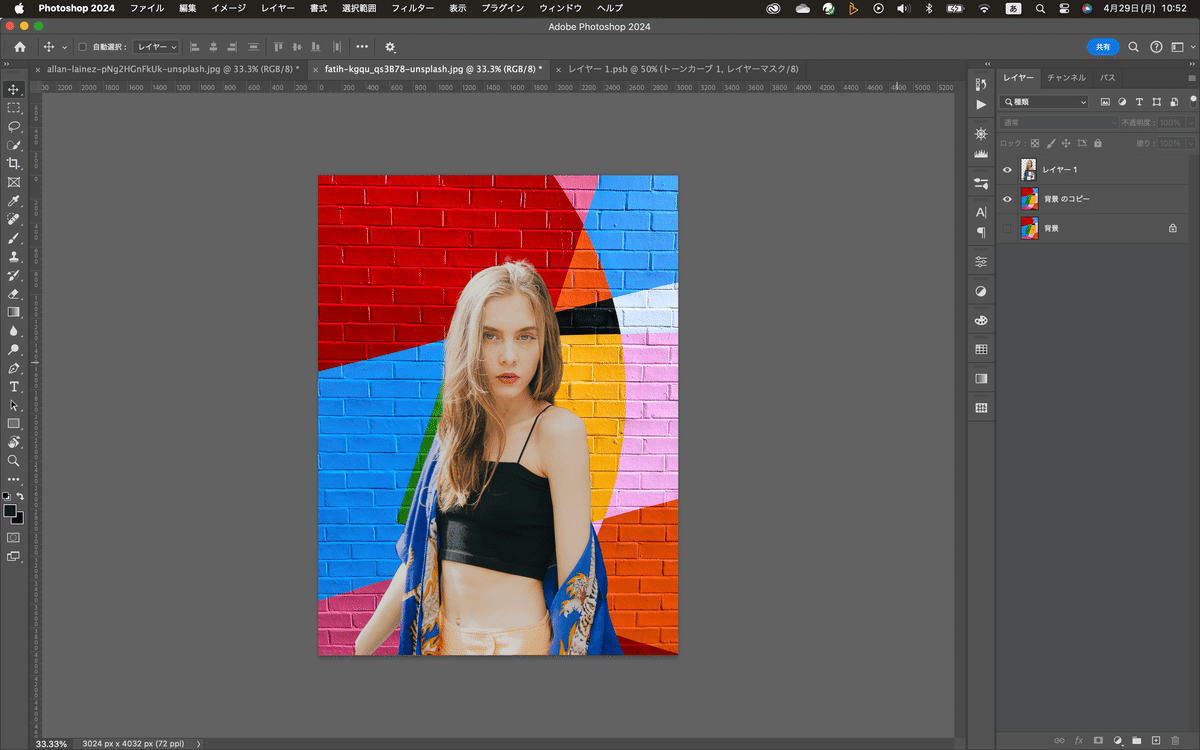Open the フィルター menu
This screenshot has width=1200, height=750.
point(412,8)
